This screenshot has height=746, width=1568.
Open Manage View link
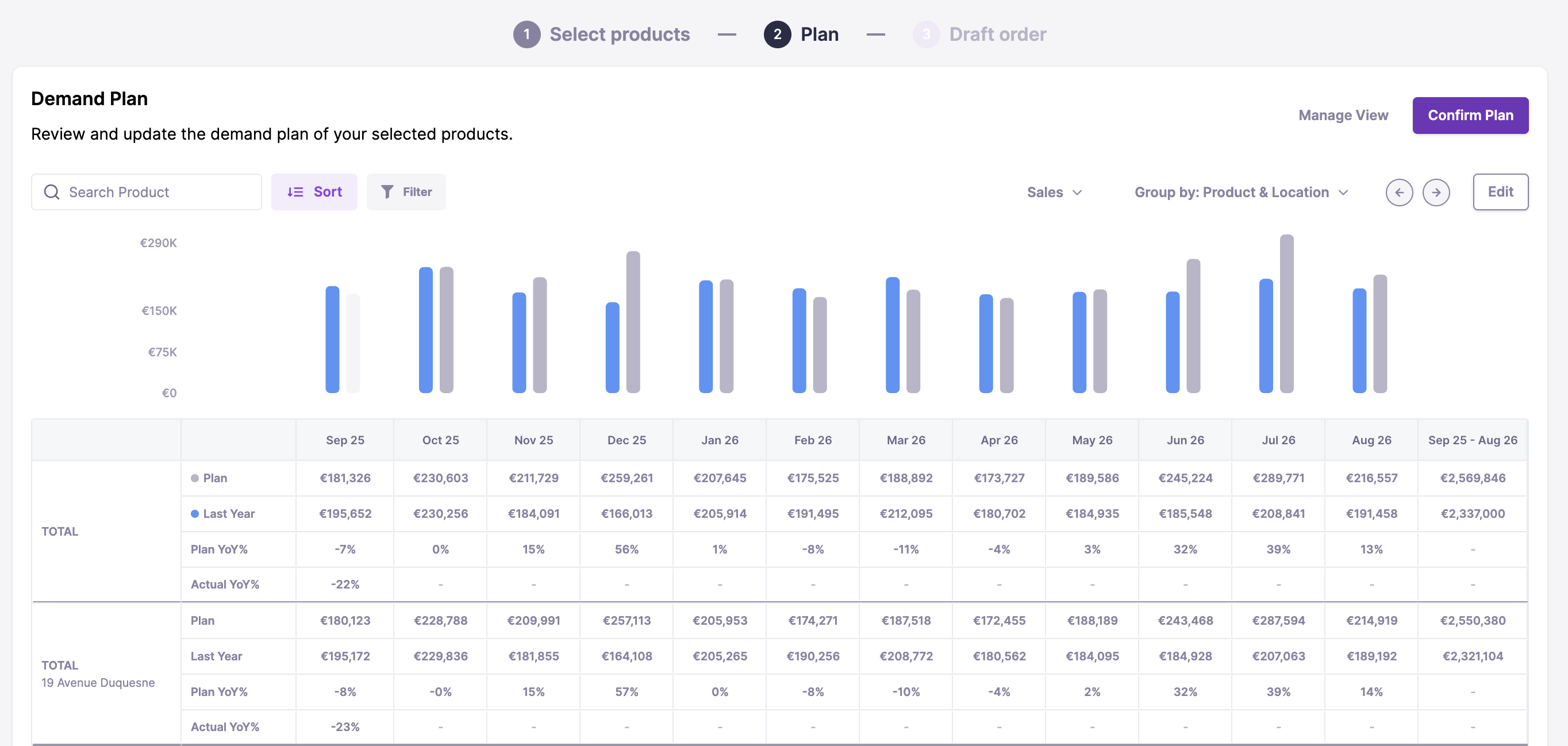pos(1343,116)
